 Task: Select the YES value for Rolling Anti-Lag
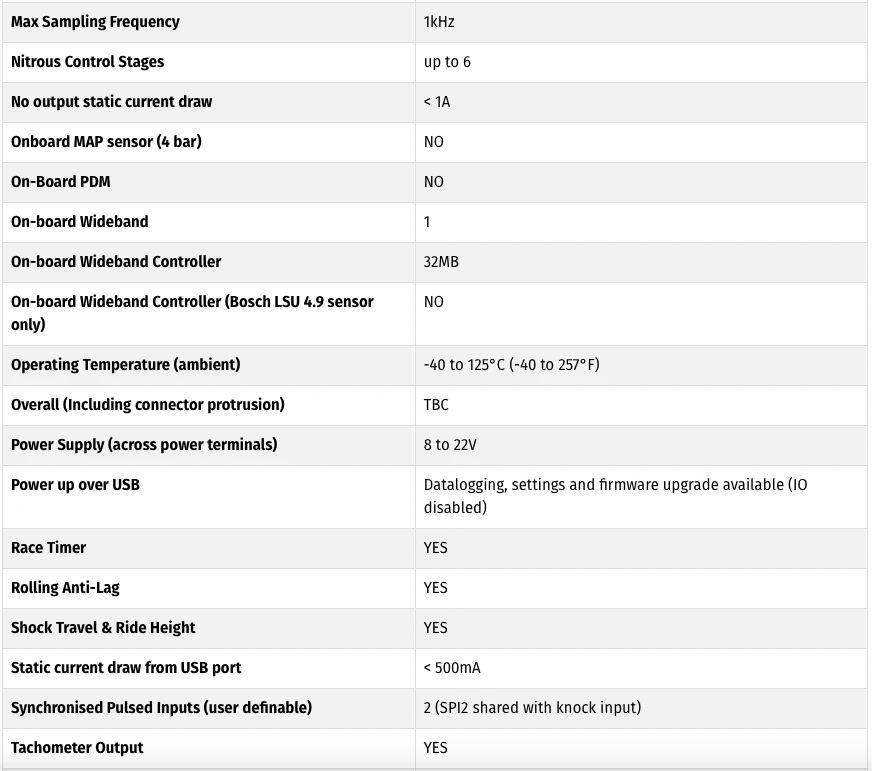435,588
